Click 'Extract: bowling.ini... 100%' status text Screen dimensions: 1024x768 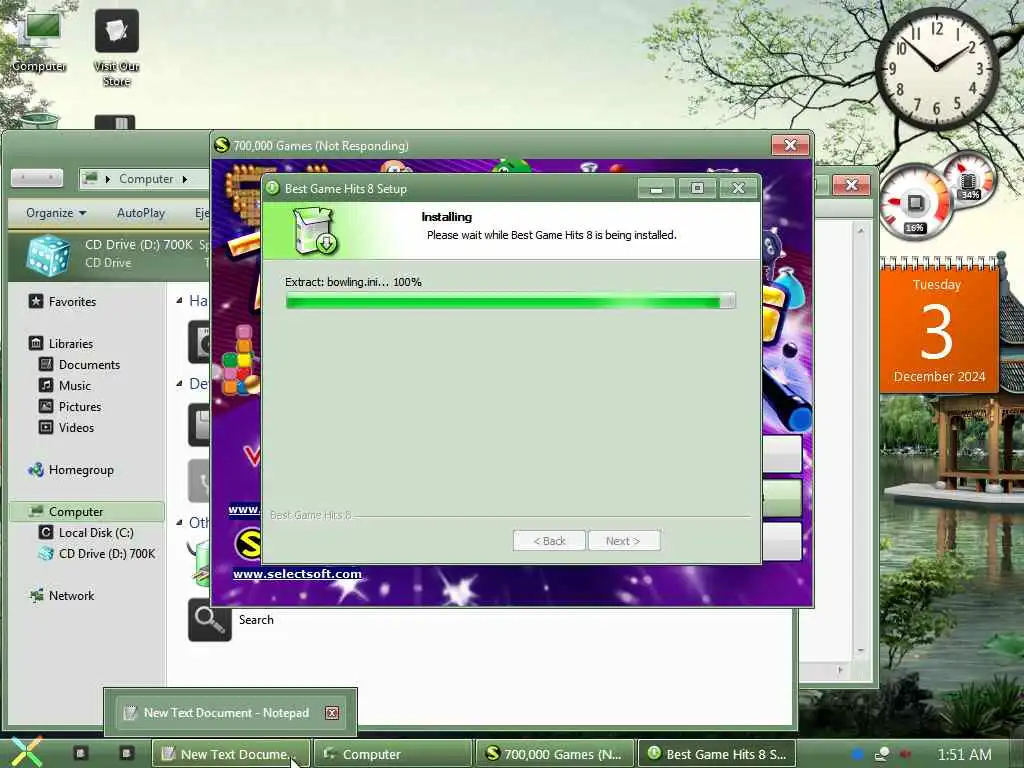(353, 282)
